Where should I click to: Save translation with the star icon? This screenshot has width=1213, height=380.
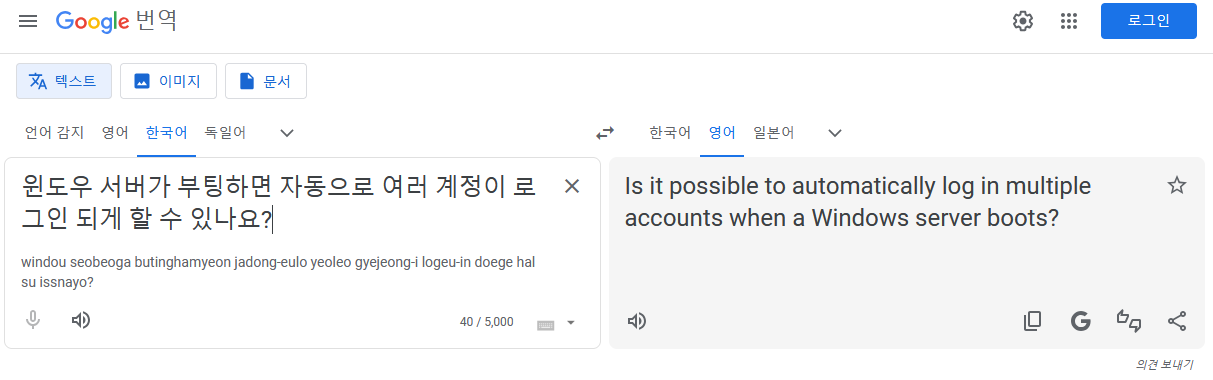coord(1177,185)
